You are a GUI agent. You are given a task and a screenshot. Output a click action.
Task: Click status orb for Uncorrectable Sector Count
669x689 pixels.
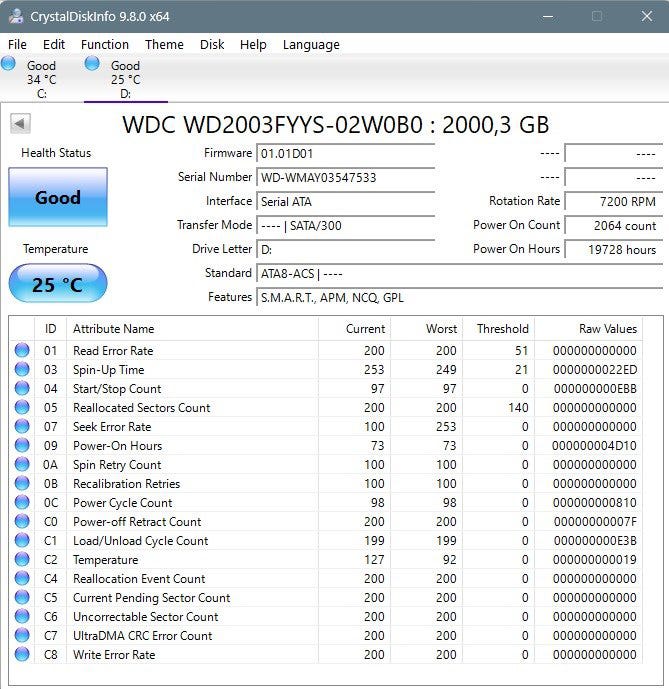[x=22, y=616]
